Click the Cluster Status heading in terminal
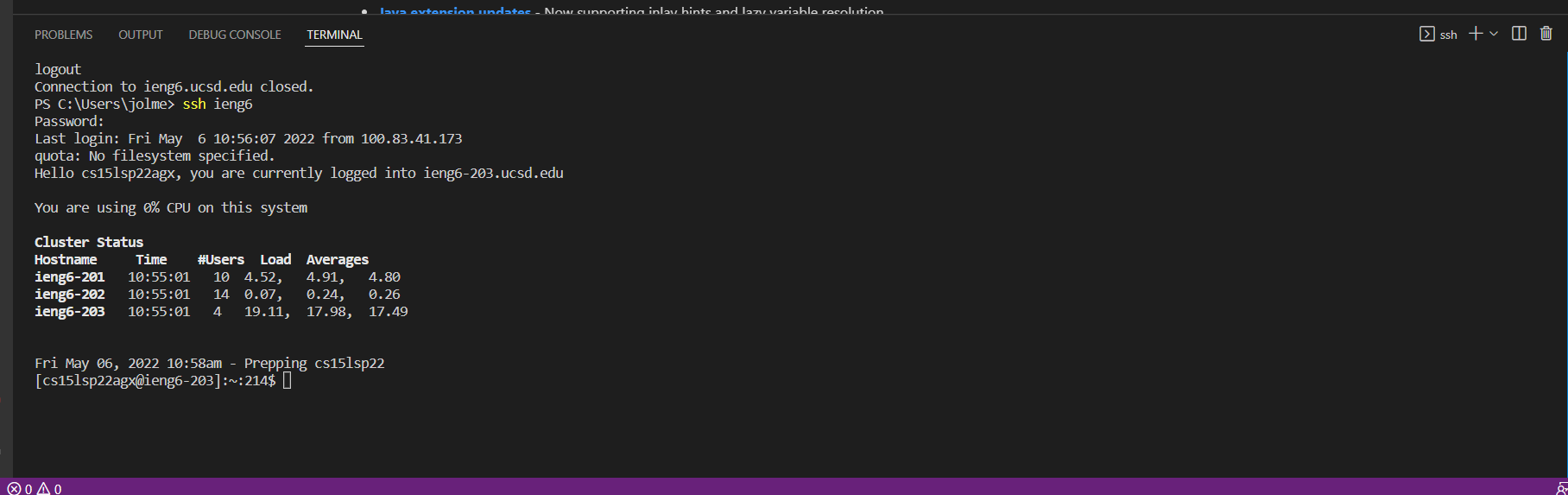 (x=89, y=242)
